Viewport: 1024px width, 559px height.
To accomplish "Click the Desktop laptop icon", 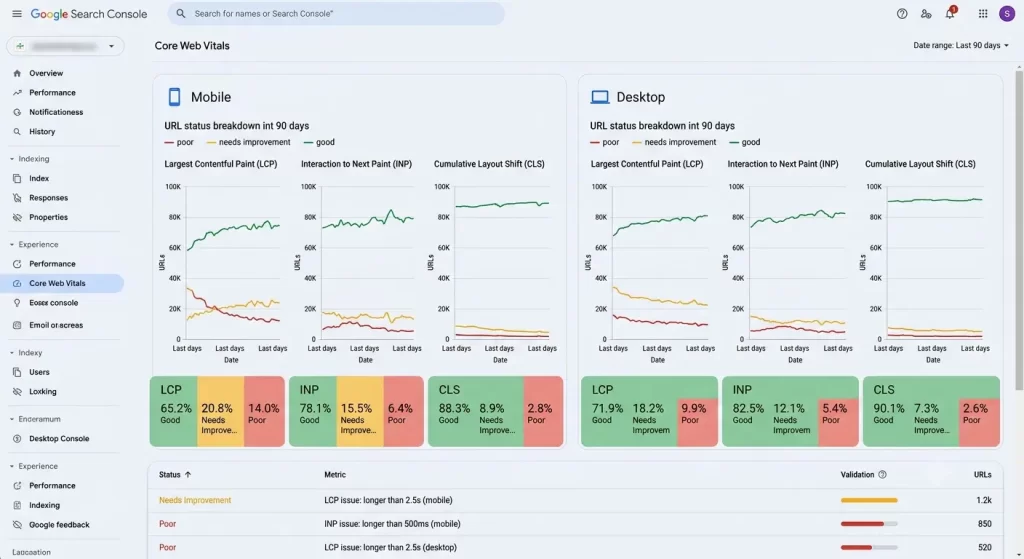I will (x=600, y=97).
